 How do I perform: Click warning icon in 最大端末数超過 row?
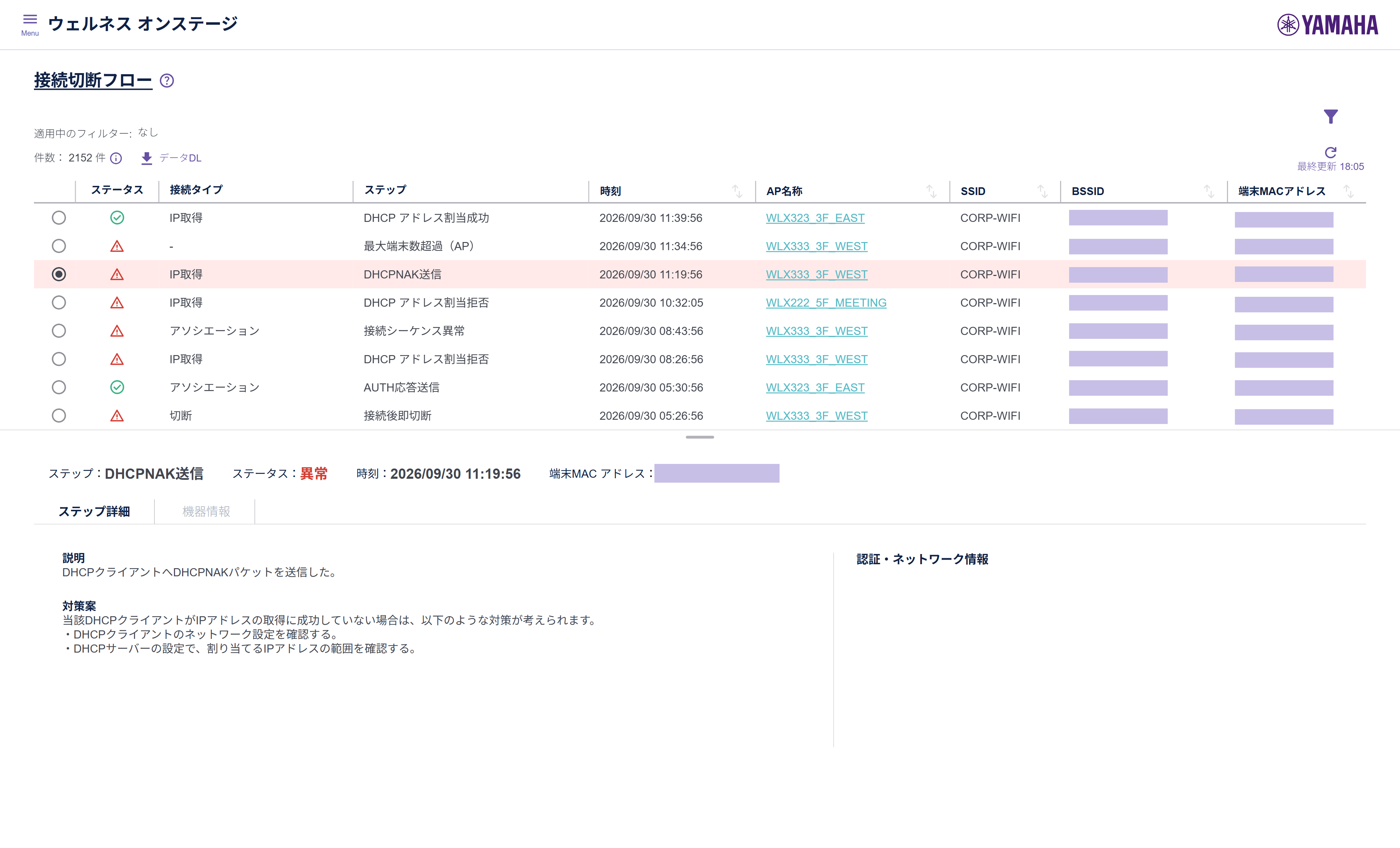click(x=117, y=246)
